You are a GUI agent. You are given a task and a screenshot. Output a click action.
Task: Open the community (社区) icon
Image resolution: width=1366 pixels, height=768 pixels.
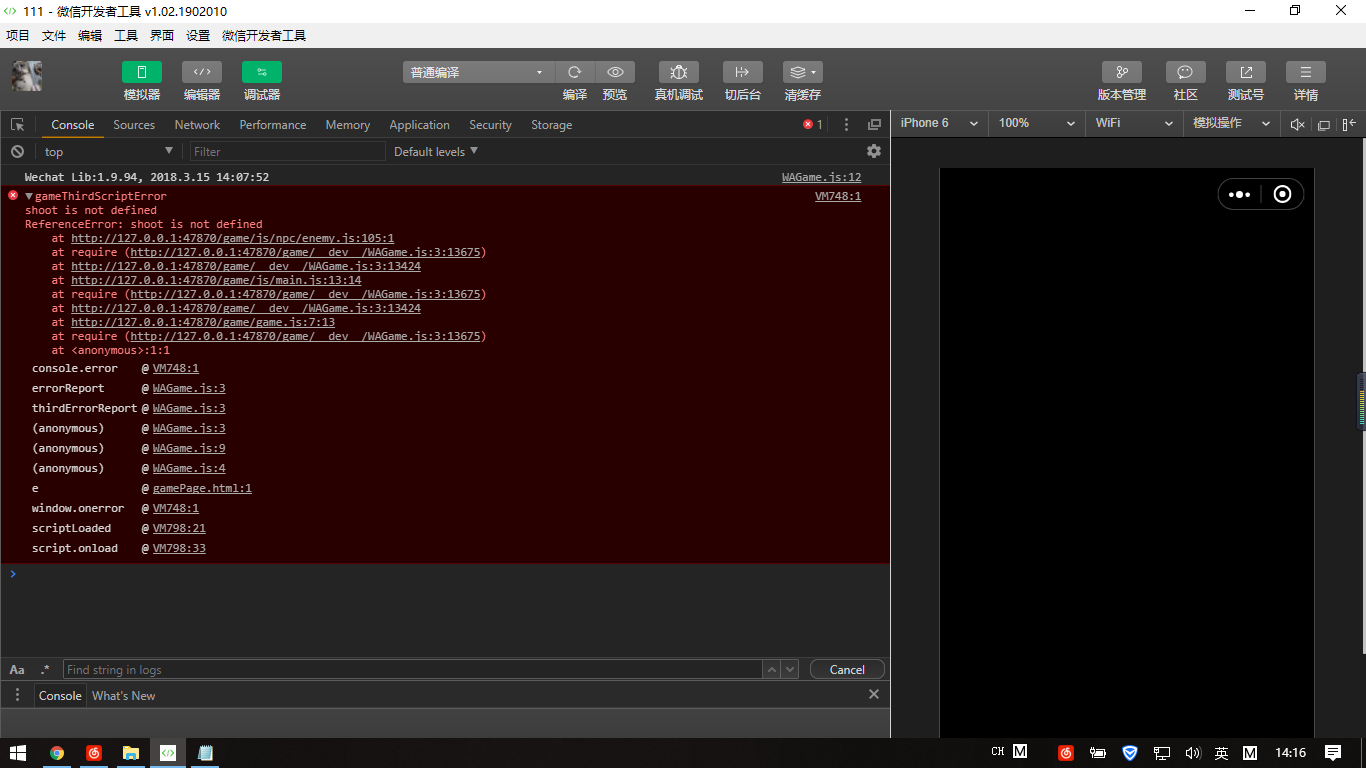(x=1186, y=72)
